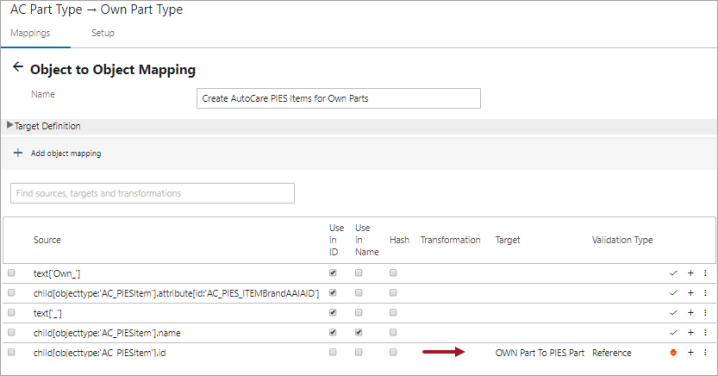Click the OWN Part To PIES Part target

click(x=540, y=353)
